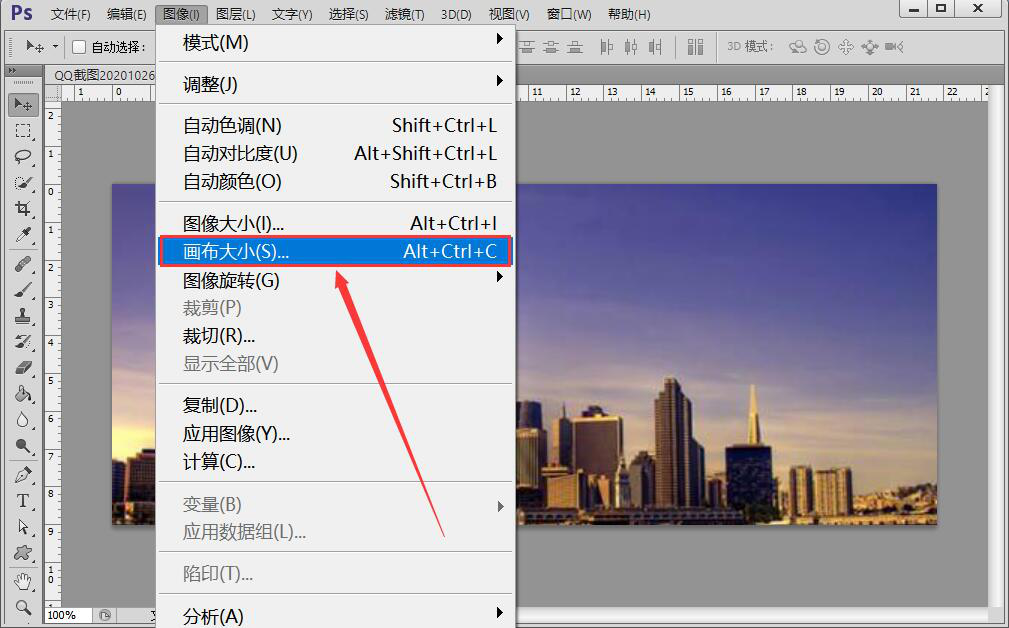Select the Healing Brush tool

23,264
